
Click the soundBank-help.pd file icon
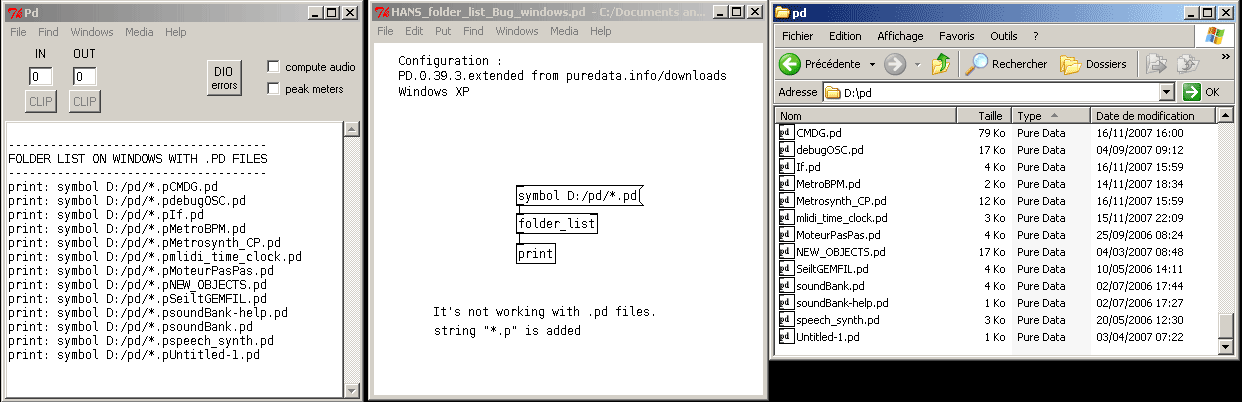(x=785, y=302)
